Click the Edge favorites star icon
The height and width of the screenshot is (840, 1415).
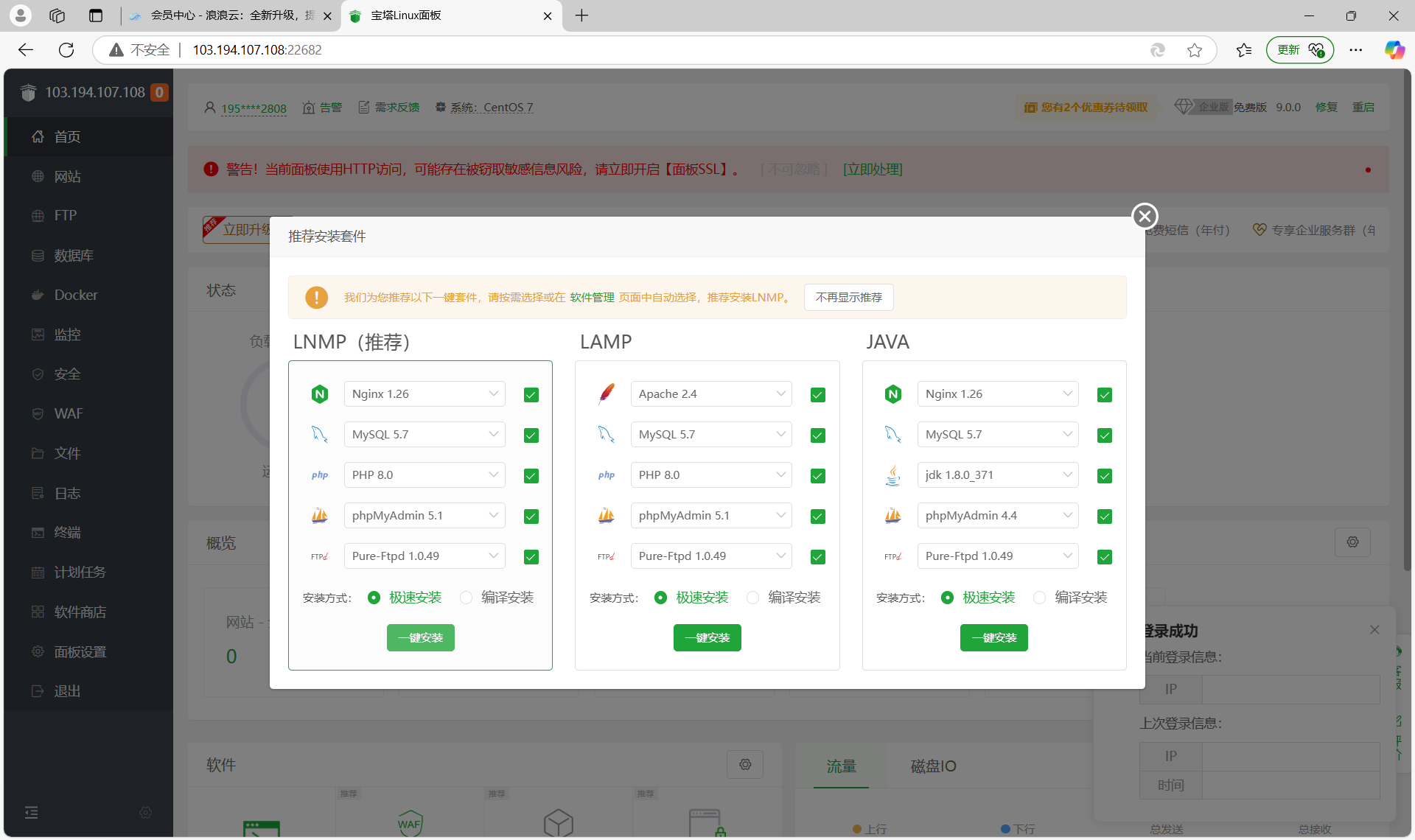coord(1195,50)
